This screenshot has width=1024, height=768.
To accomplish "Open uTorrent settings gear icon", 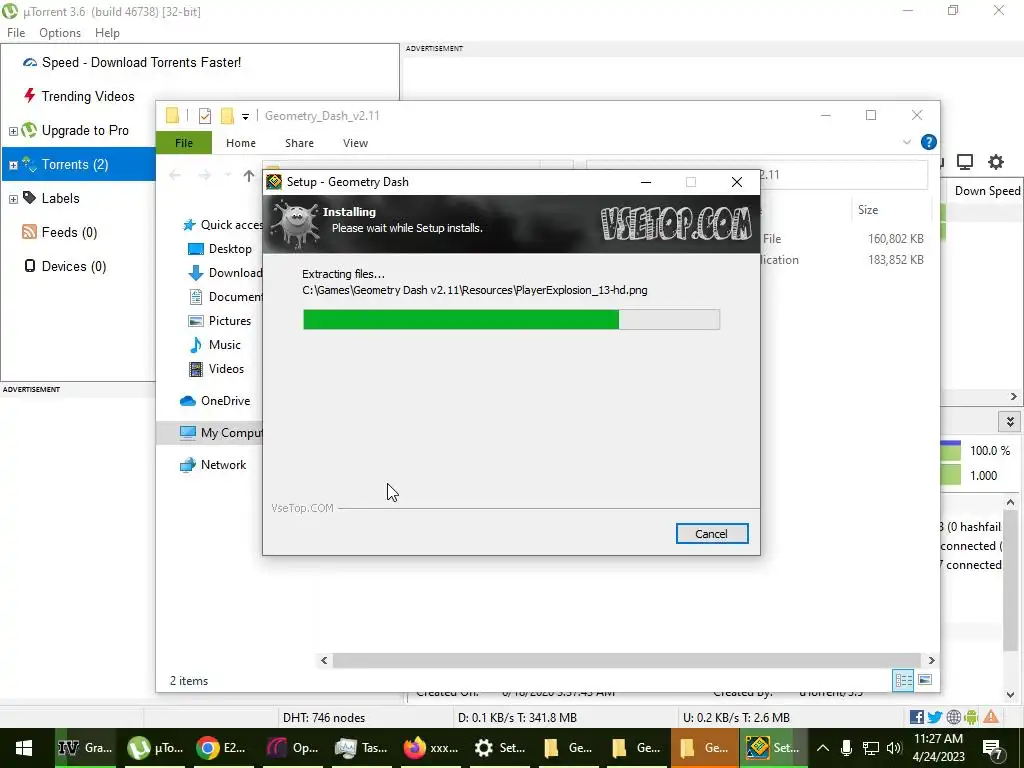I will pos(995,162).
